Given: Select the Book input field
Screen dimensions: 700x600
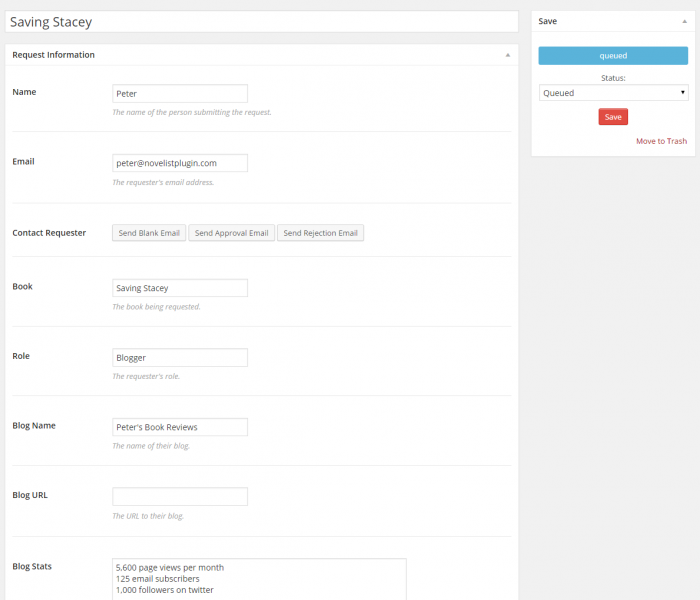Looking at the screenshot, I should pos(180,288).
